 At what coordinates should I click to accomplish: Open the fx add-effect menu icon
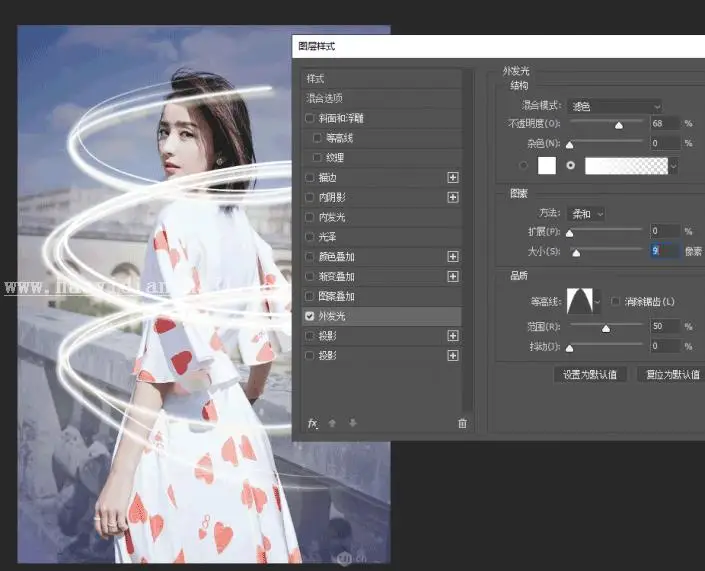tap(313, 423)
